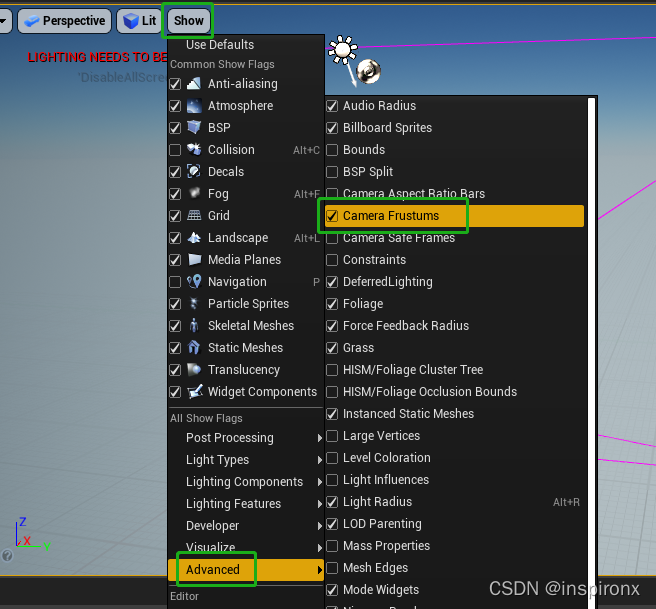Toggle LOD Parenting entry

click(x=455, y=524)
